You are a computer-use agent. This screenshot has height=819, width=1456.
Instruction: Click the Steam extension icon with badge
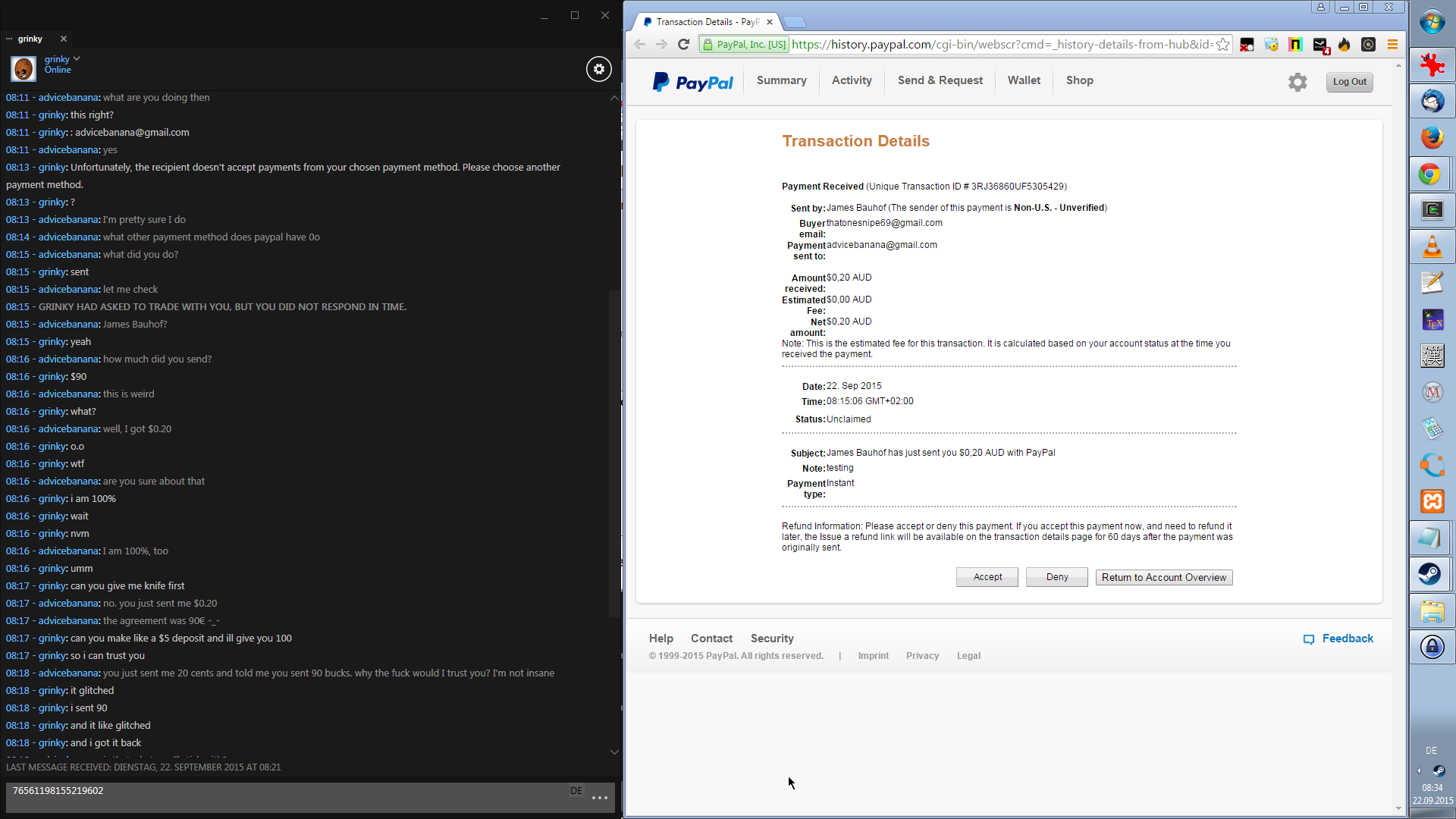pyautogui.click(x=1320, y=45)
